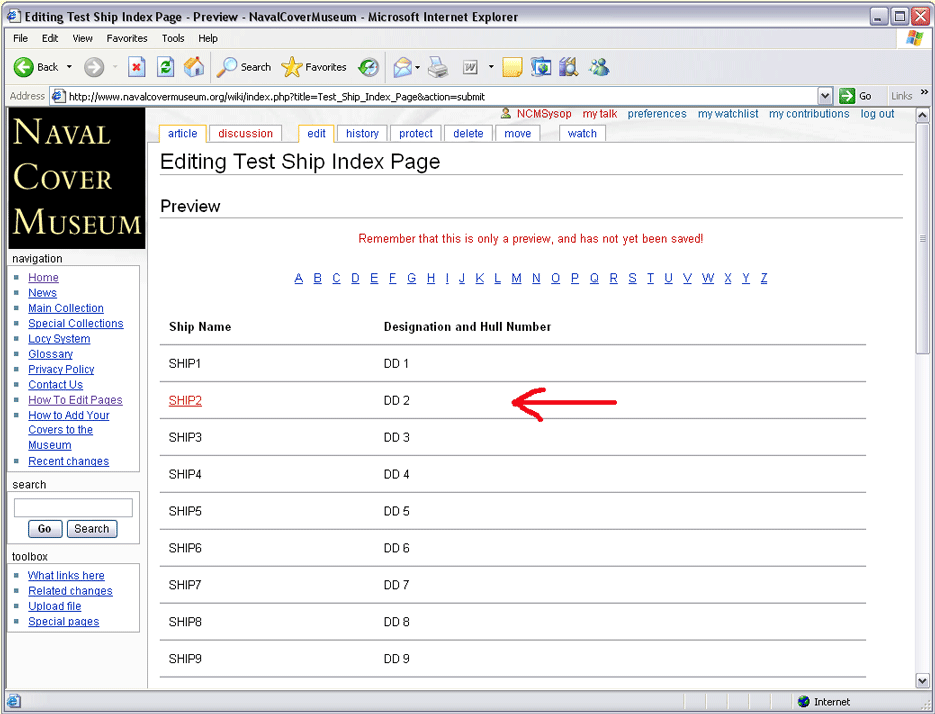Viewport: 935px width, 714px height.
Task: Expand the address bar URL dropdown
Action: pos(825,96)
